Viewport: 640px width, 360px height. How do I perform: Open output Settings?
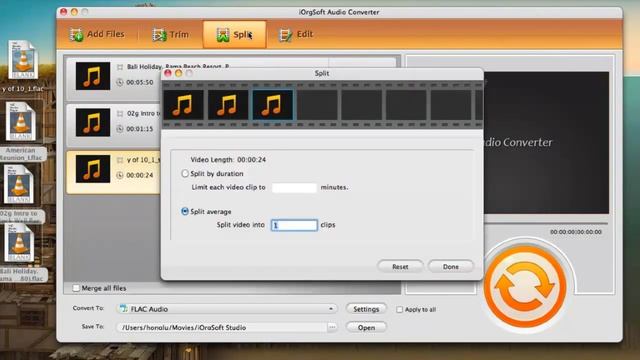366,309
